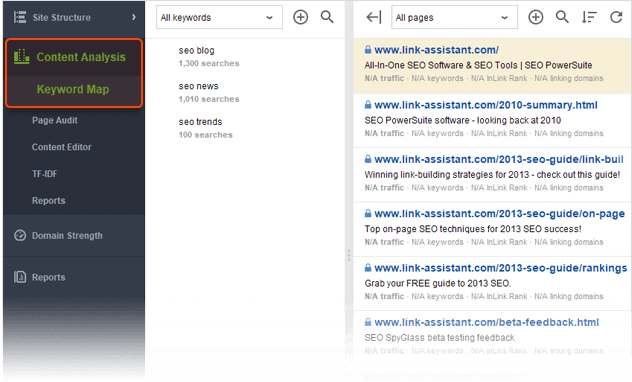
Task: Click the lock icon beside www.link-assistant.com/
Action: [368, 50]
